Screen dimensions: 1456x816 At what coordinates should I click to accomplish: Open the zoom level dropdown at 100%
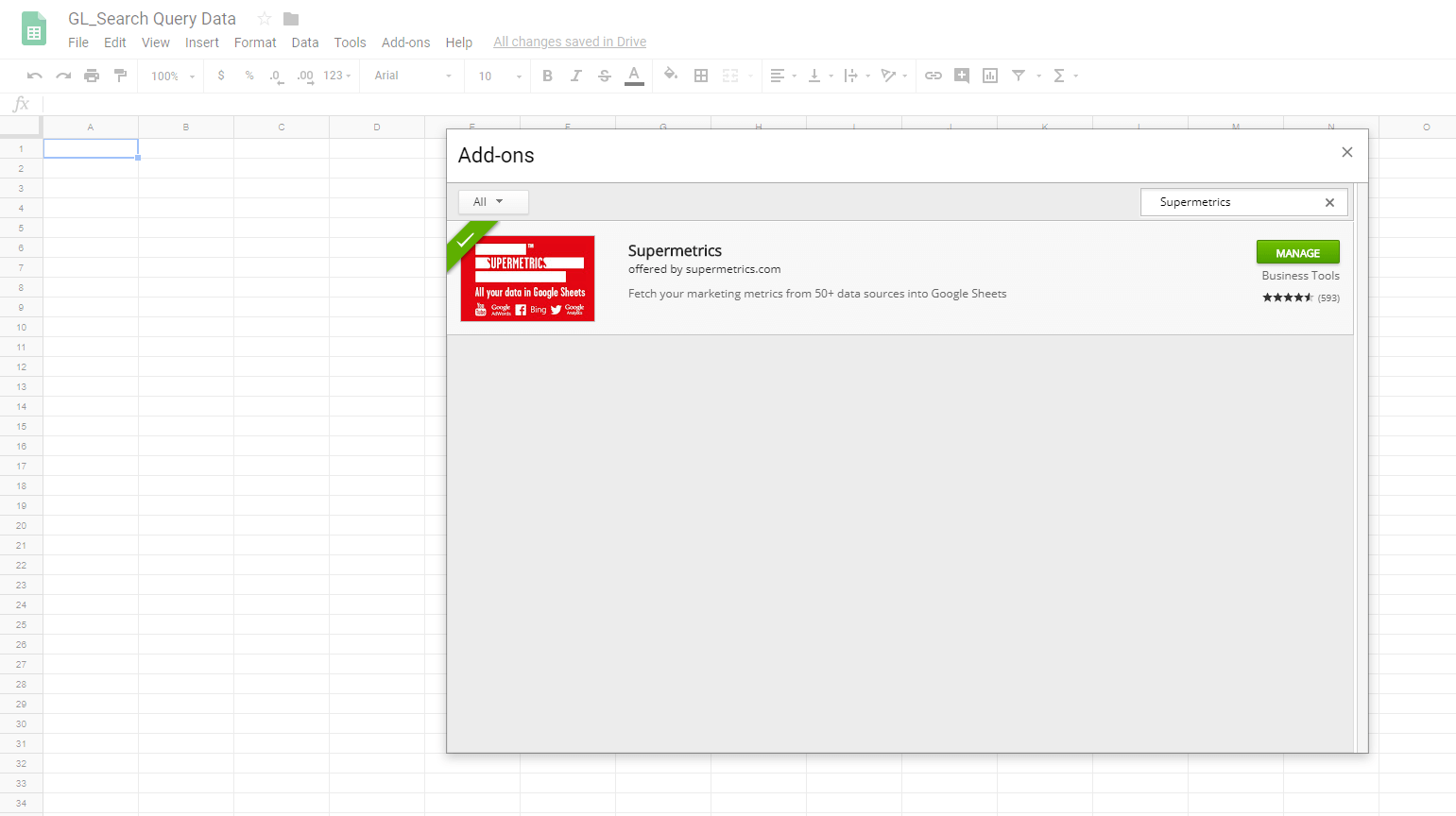click(170, 76)
